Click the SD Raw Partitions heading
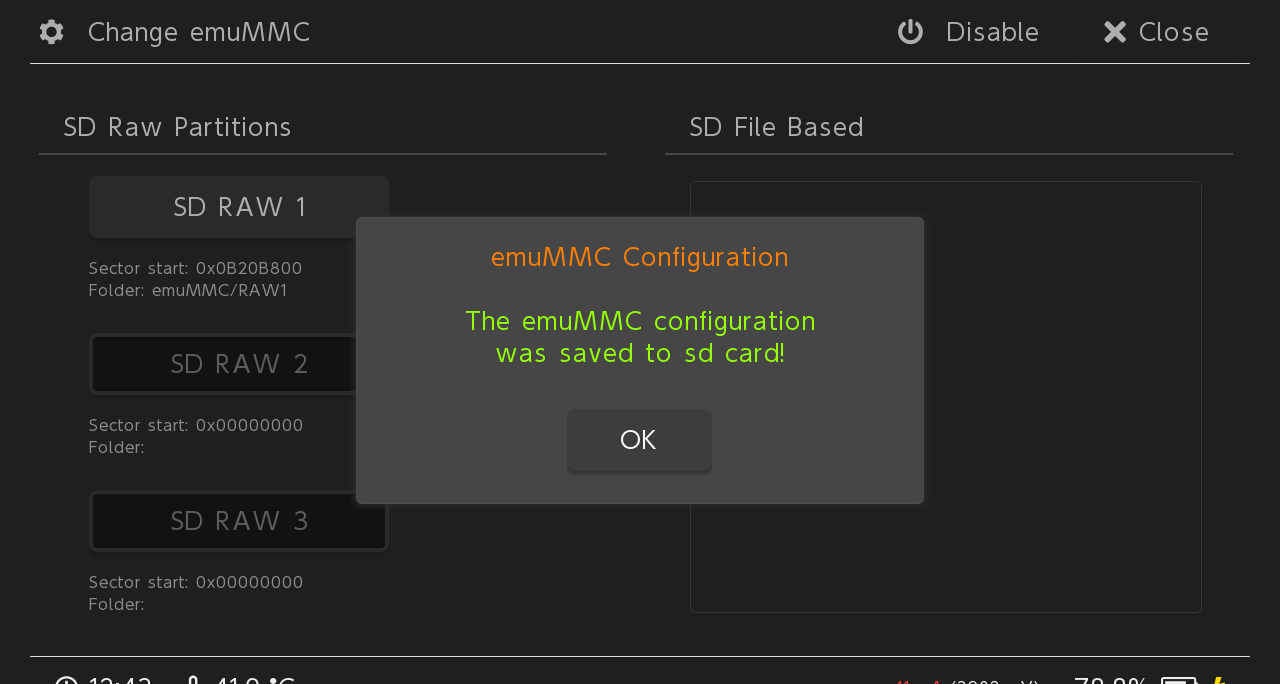 click(177, 127)
